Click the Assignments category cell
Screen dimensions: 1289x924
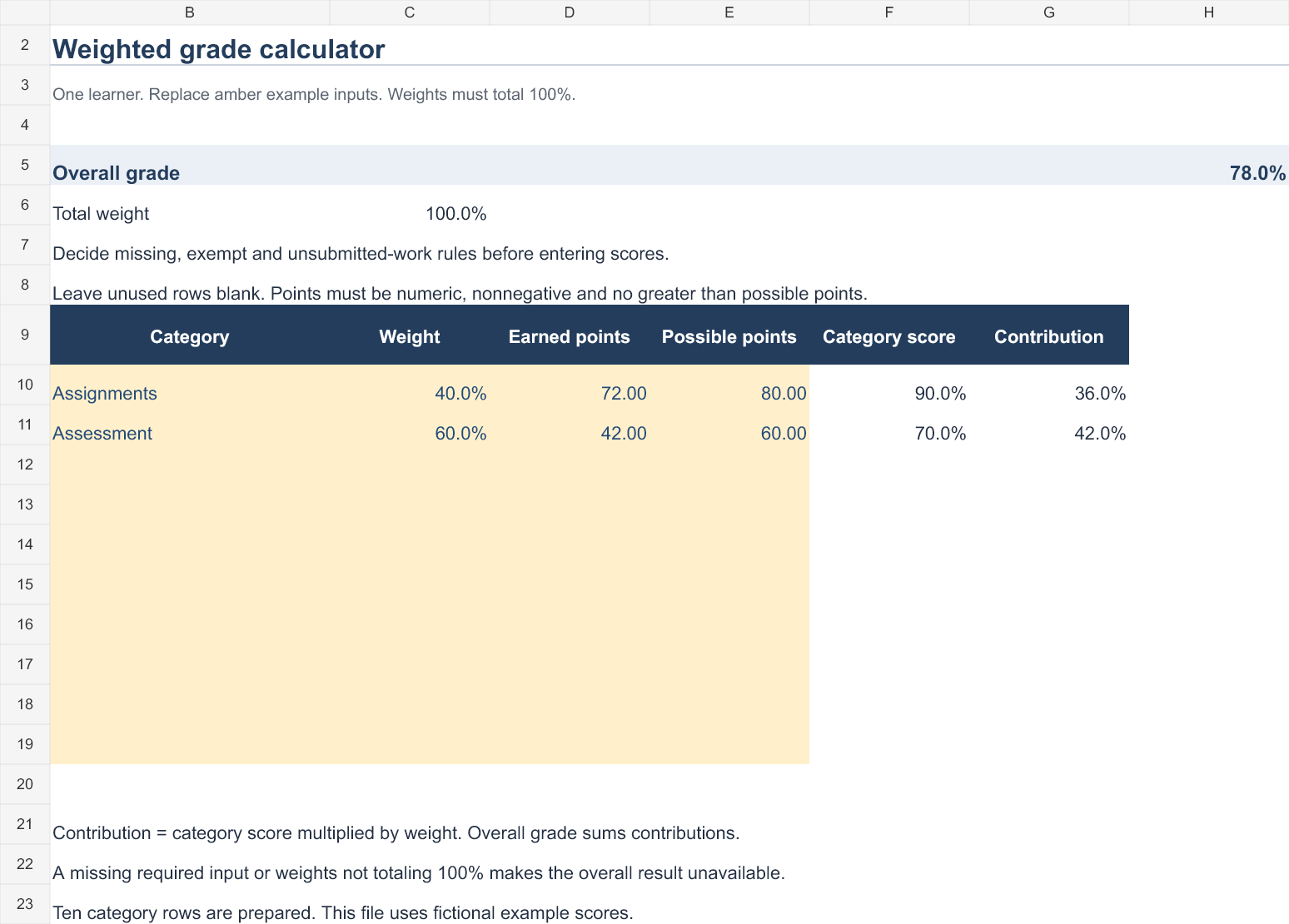point(190,385)
